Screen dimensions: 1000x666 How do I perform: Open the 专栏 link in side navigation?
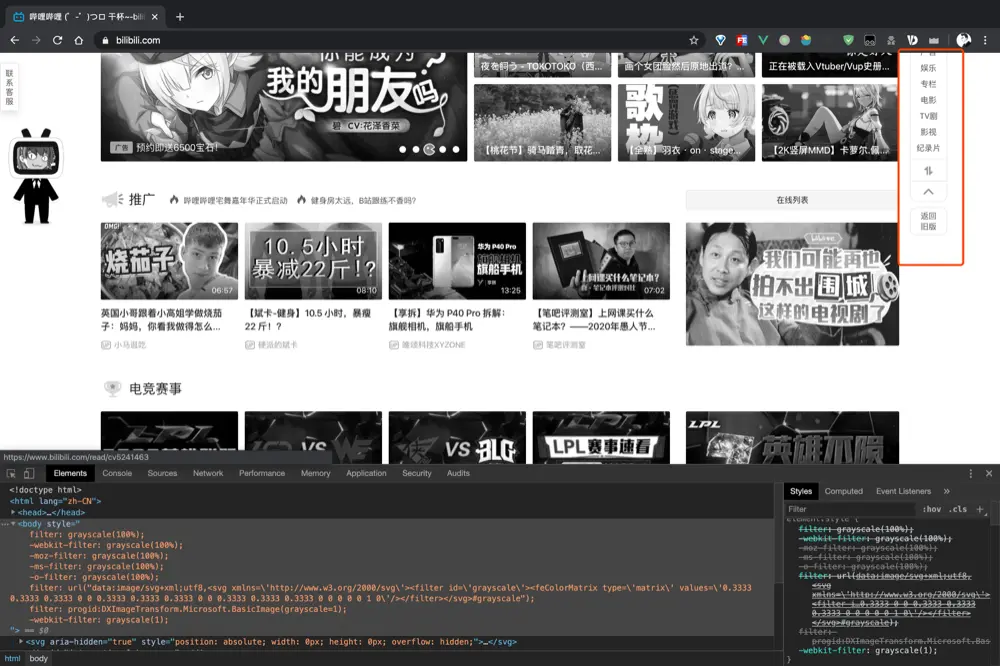coord(929,84)
